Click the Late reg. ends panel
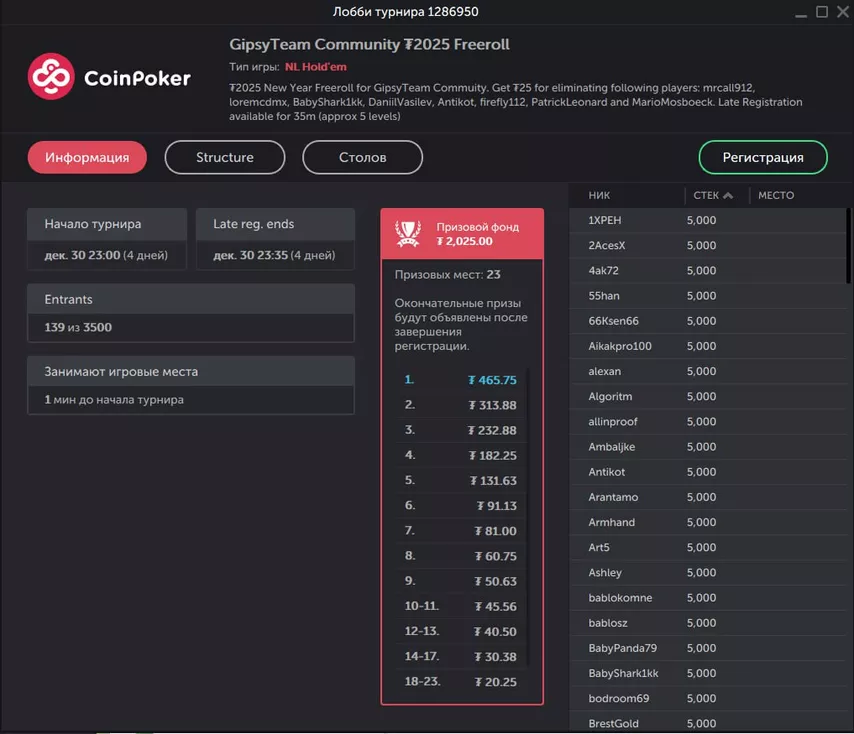Viewport: 854px width, 734px height. pyautogui.click(x=275, y=239)
